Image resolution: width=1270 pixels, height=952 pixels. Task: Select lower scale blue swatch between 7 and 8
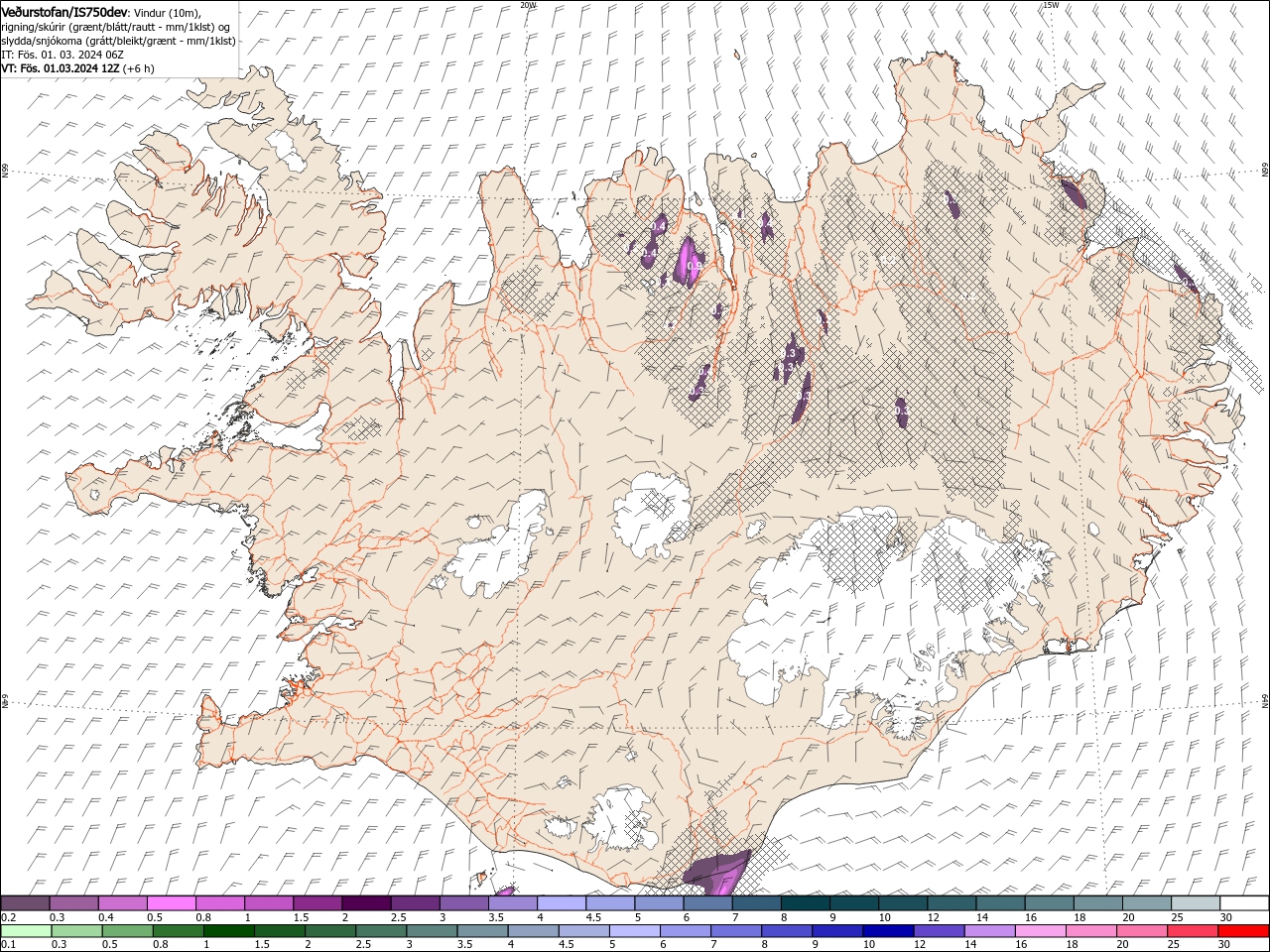(735, 931)
